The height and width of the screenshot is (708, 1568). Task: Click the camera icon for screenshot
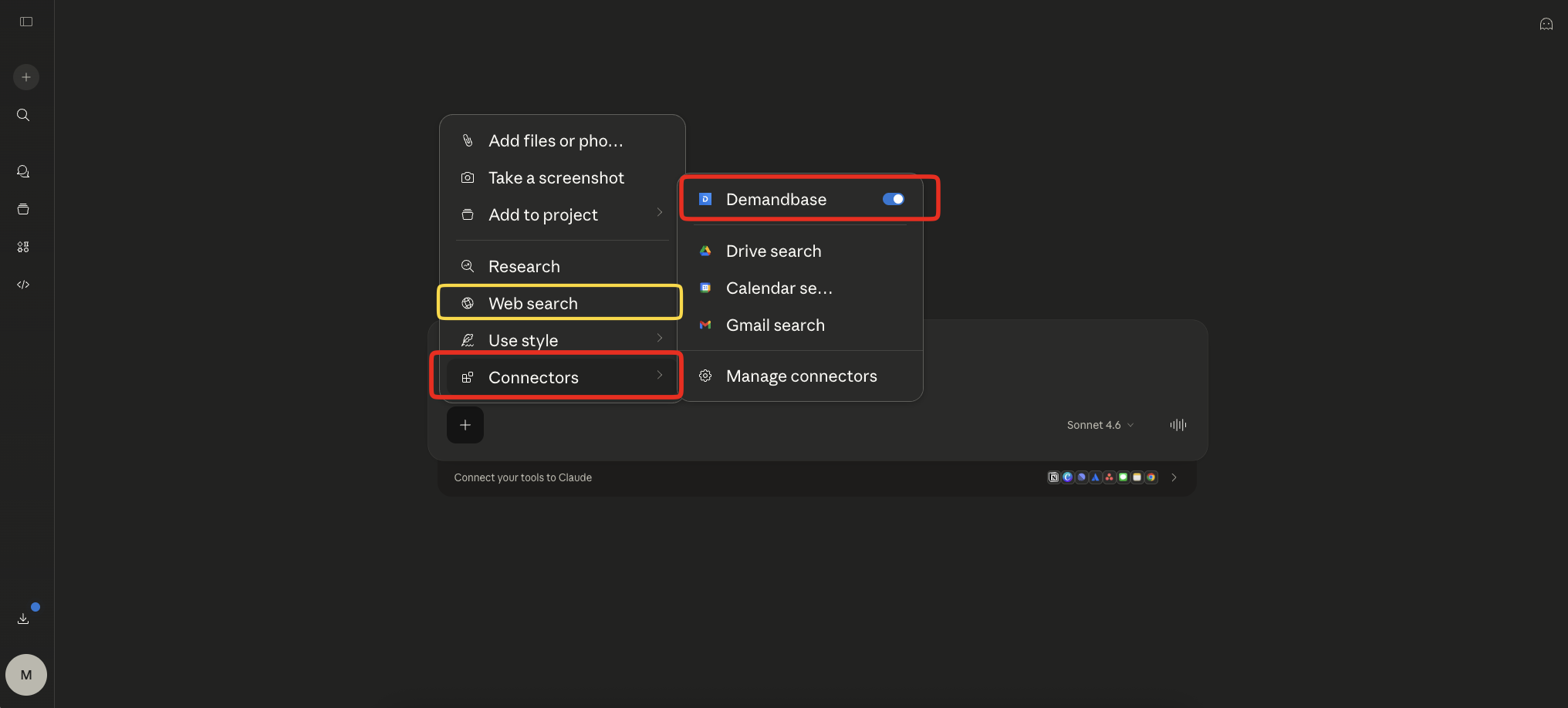468,177
